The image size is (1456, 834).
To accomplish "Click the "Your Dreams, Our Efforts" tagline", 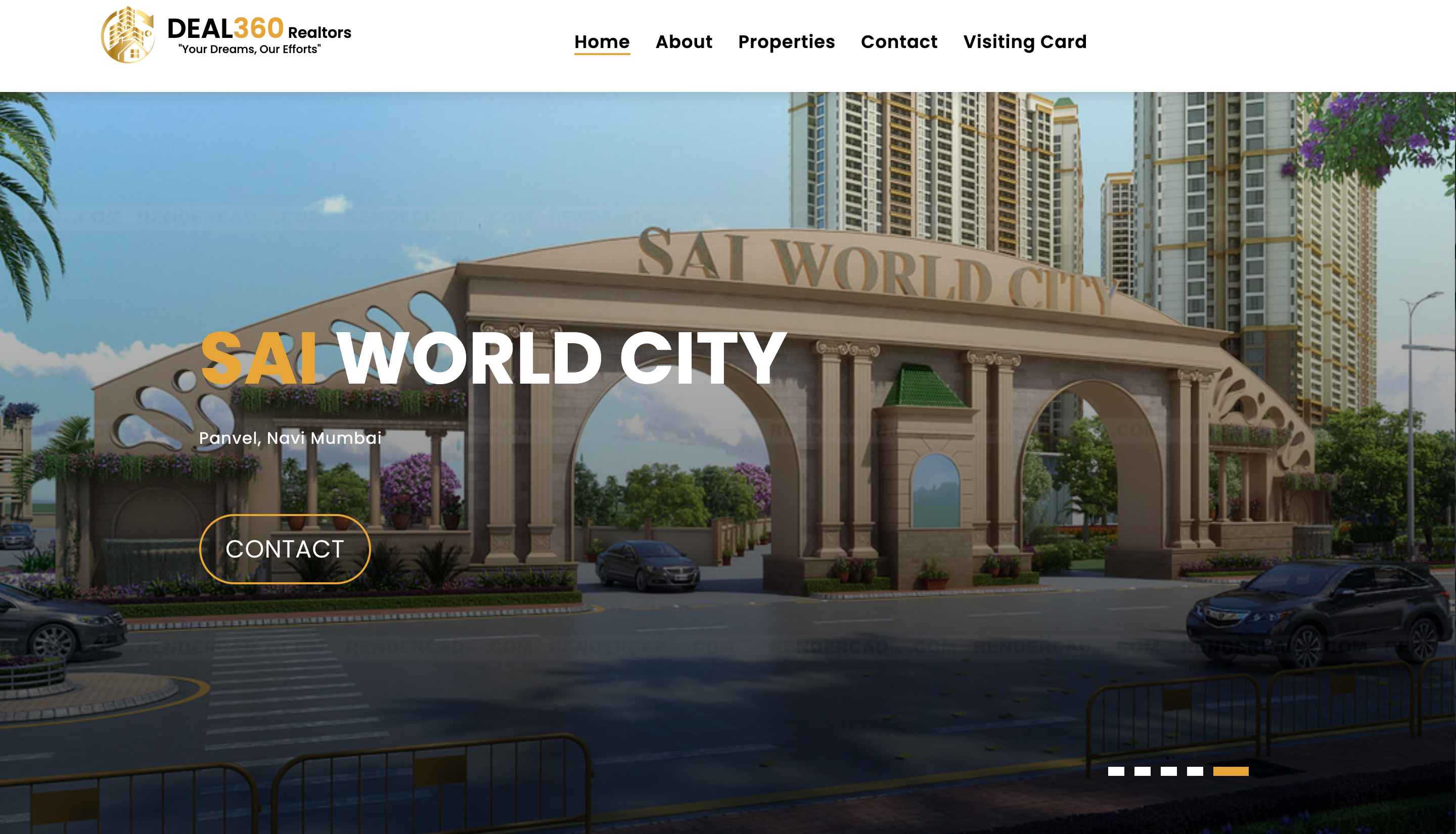I will 249,49.
